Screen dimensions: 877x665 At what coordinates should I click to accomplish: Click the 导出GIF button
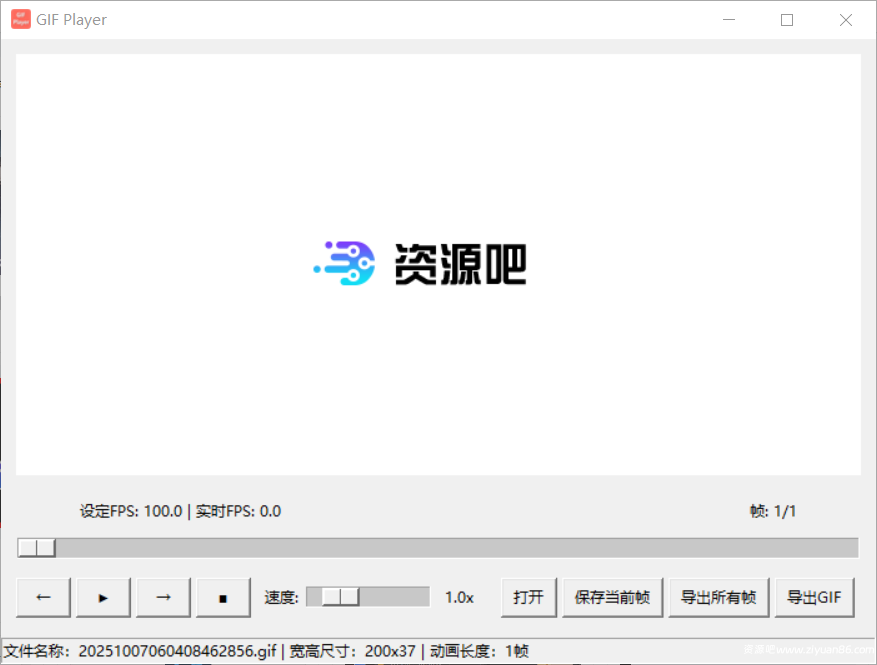(814, 597)
